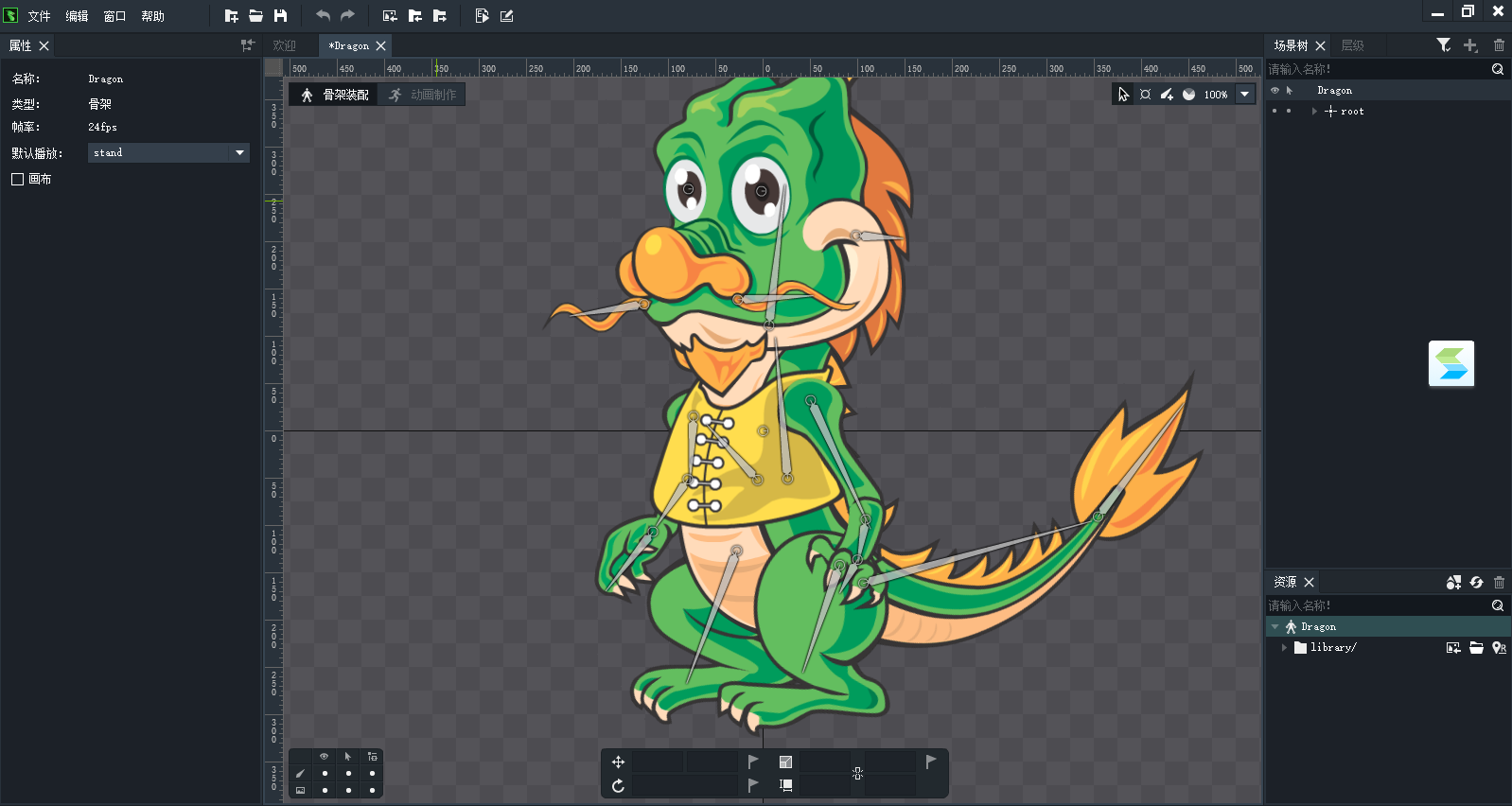This screenshot has width=1512, height=806.
Task: Click the floating blue S logo widget
Action: click(1450, 364)
